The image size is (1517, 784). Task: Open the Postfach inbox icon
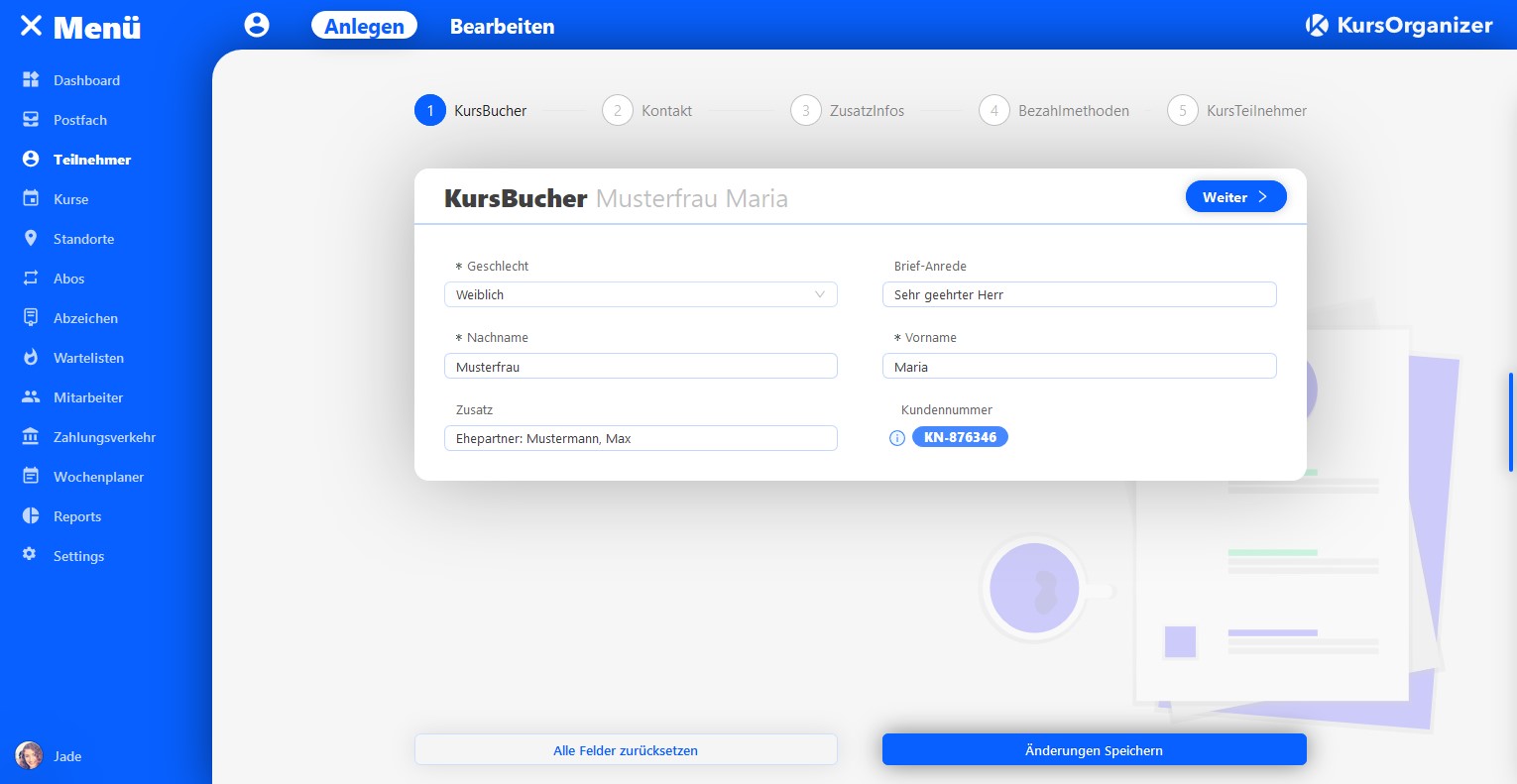(x=31, y=120)
